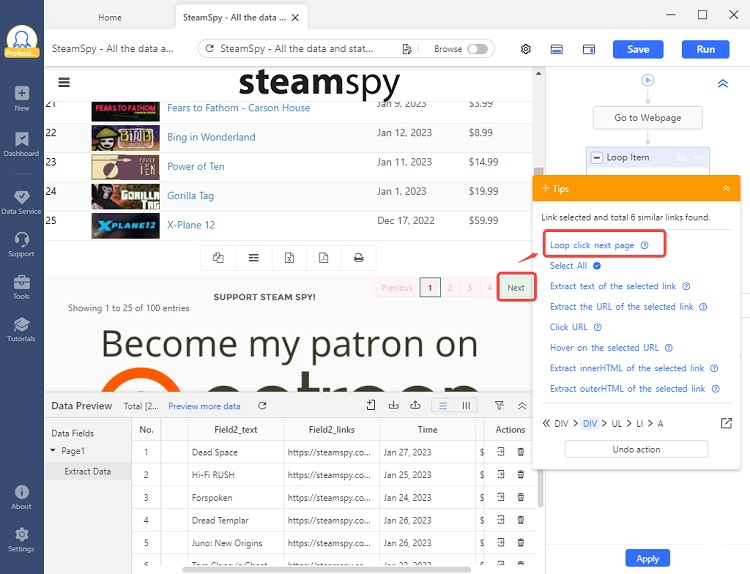Click the print icon below the game list
The image size is (750, 574).
pyautogui.click(x=358, y=258)
